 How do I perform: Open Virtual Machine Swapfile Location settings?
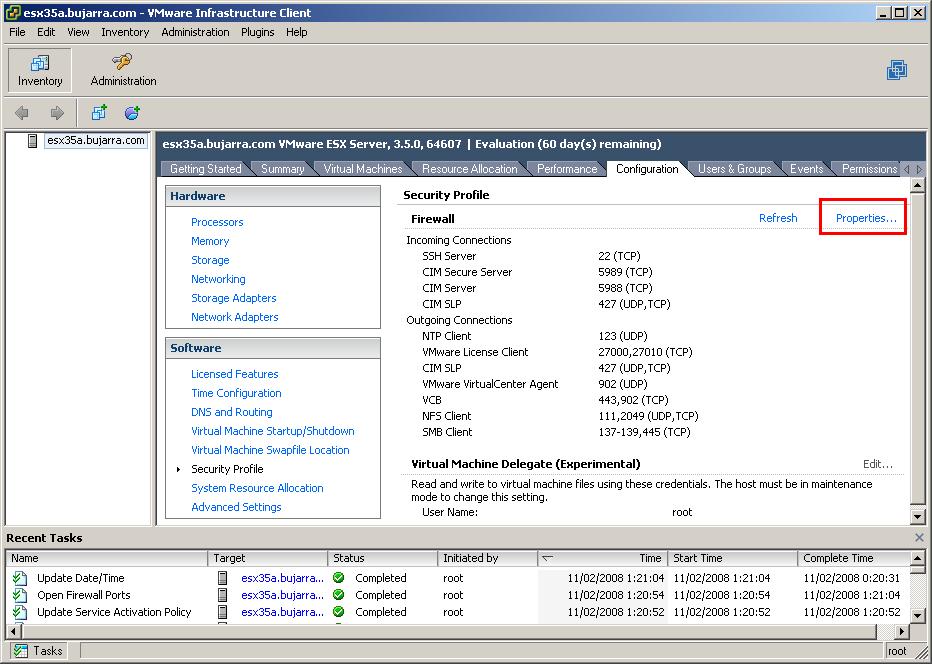pyautogui.click(x=270, y=451)
